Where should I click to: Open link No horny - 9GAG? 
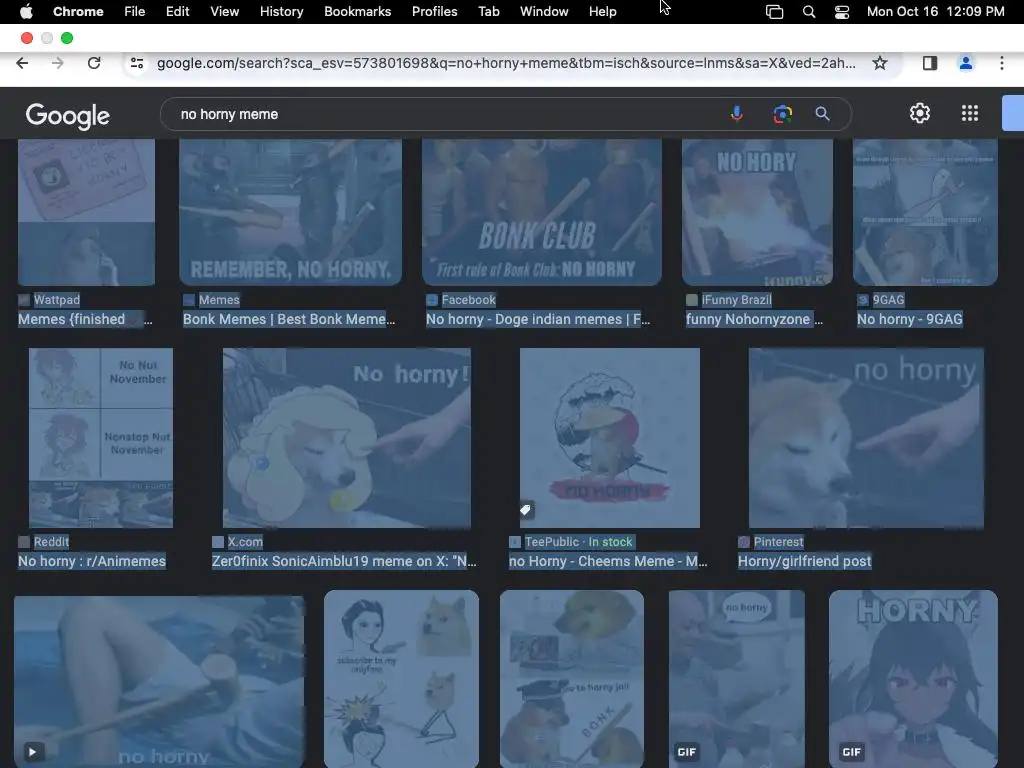click(x=910, y=319)
